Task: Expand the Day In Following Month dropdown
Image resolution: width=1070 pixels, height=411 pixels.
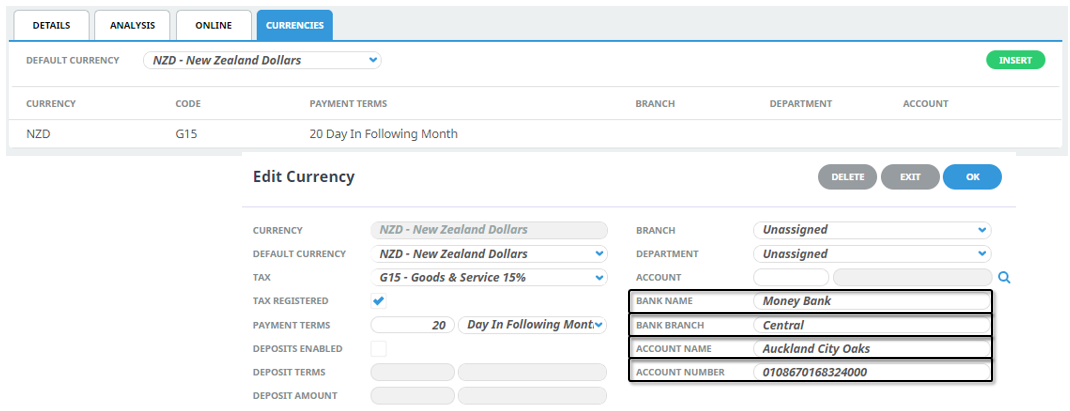Action: (532, 325)
